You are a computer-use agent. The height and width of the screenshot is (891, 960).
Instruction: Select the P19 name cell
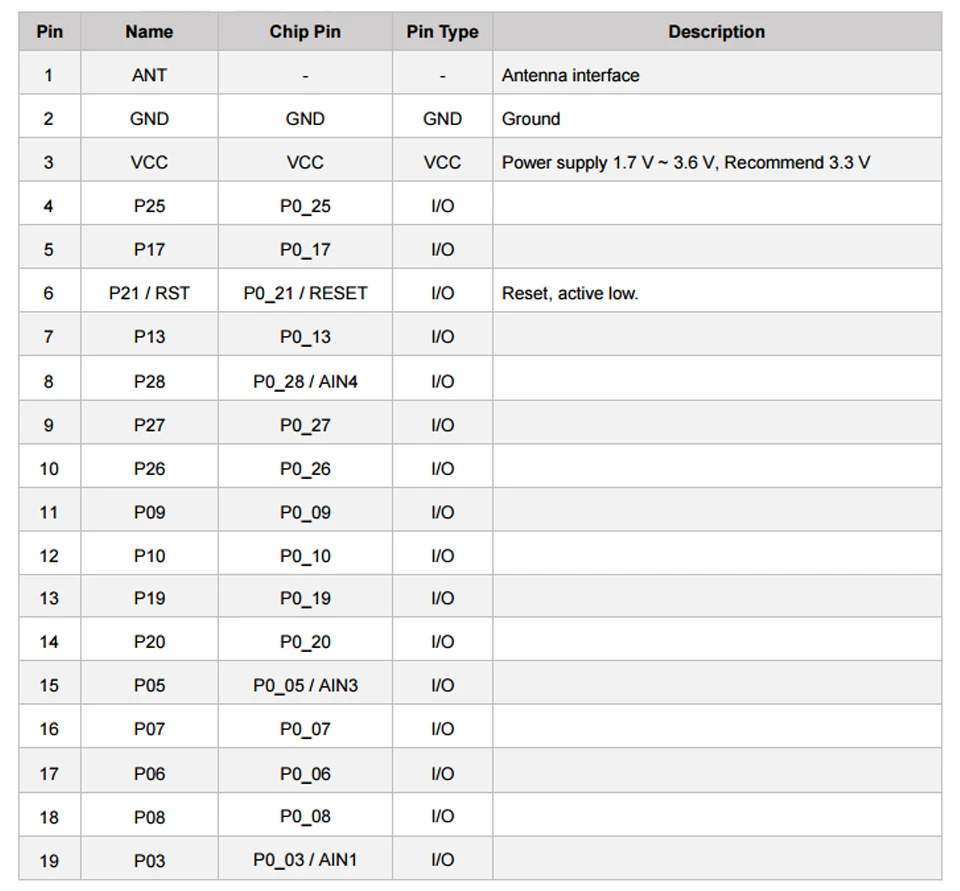click(x=149, y=598)
